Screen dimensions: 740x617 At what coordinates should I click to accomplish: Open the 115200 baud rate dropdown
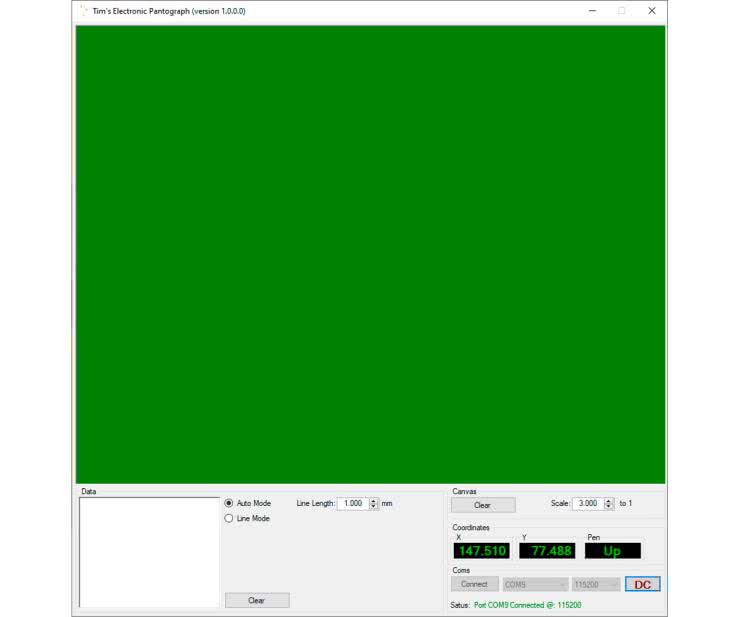click(x=596, y=584)
